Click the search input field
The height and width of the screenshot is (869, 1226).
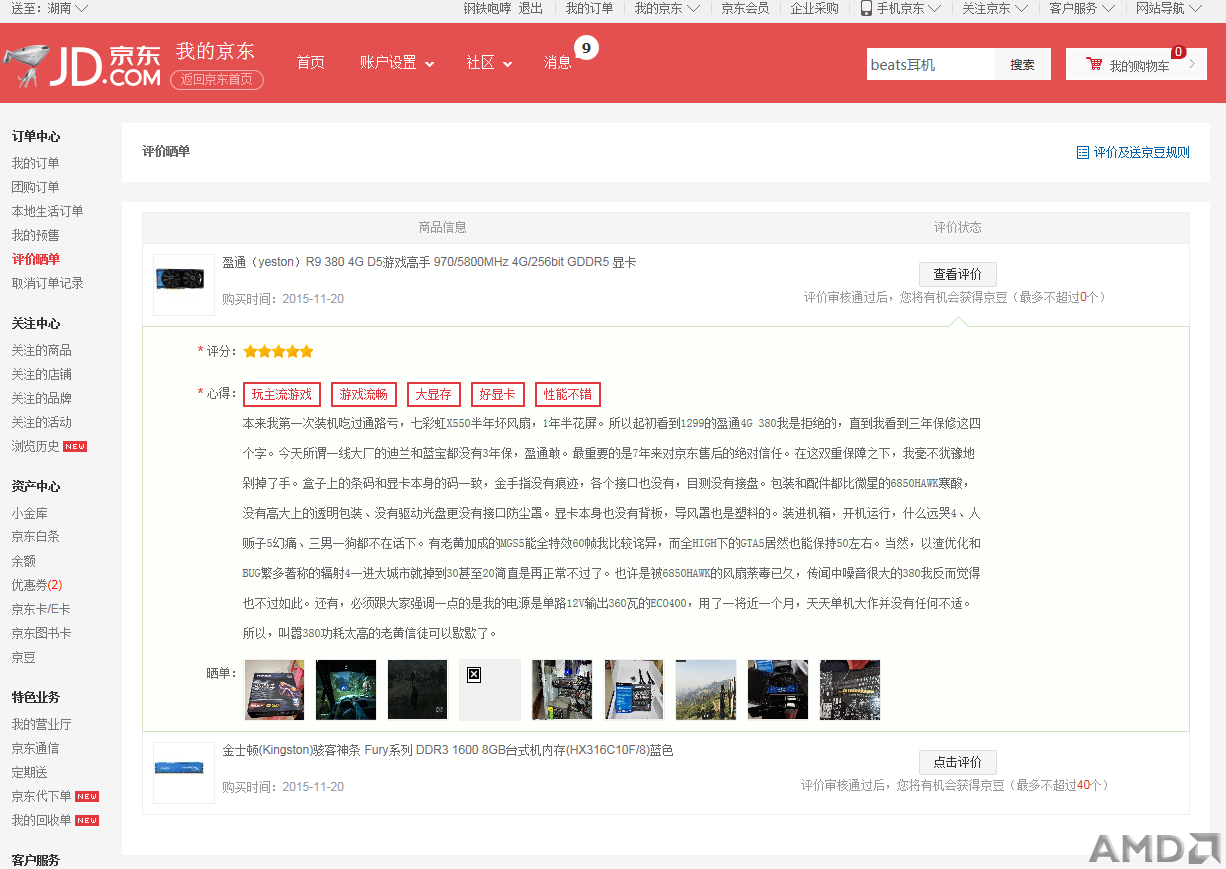click(931, 64)
